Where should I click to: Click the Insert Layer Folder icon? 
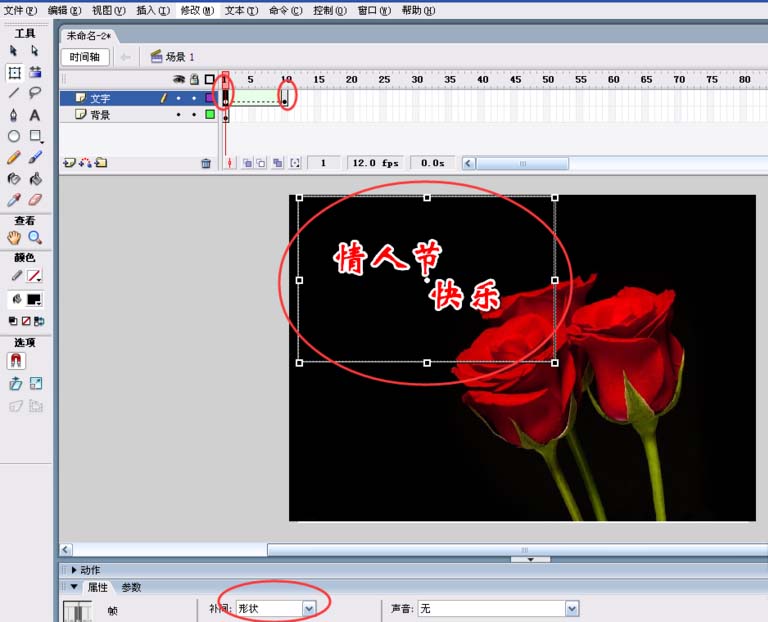point(101,163)
